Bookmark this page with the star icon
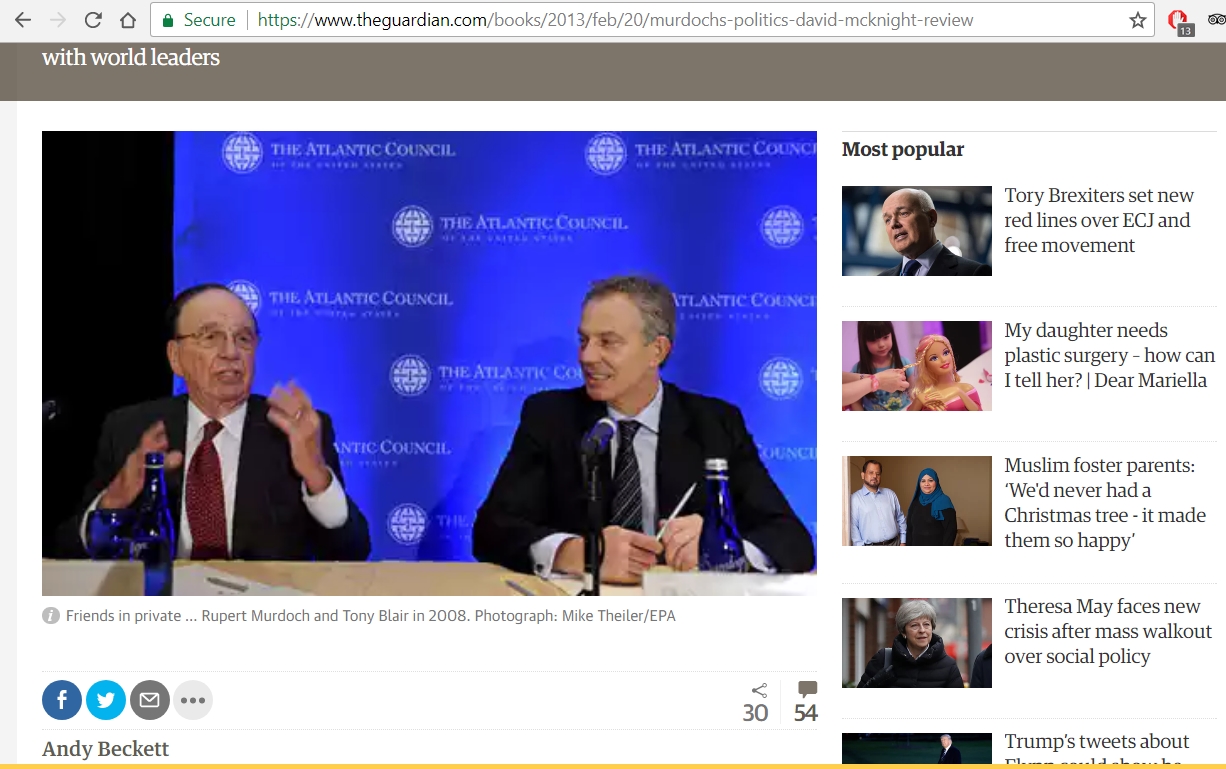1226x769 pixels. coord(1138,20)
